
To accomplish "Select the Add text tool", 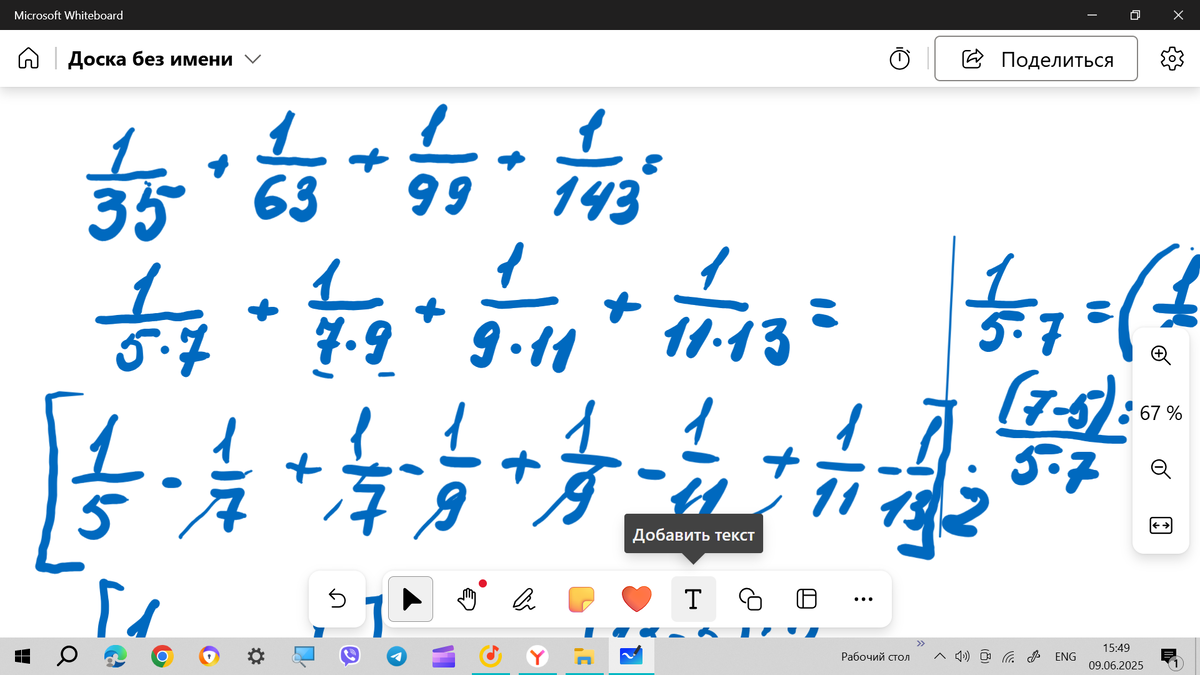I will [x=692, y=599].
